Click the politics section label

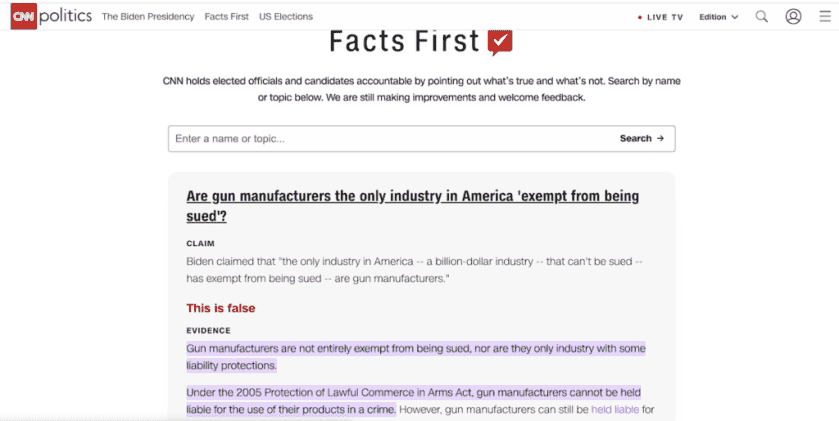pyautogui.click(x=66, y=16)
